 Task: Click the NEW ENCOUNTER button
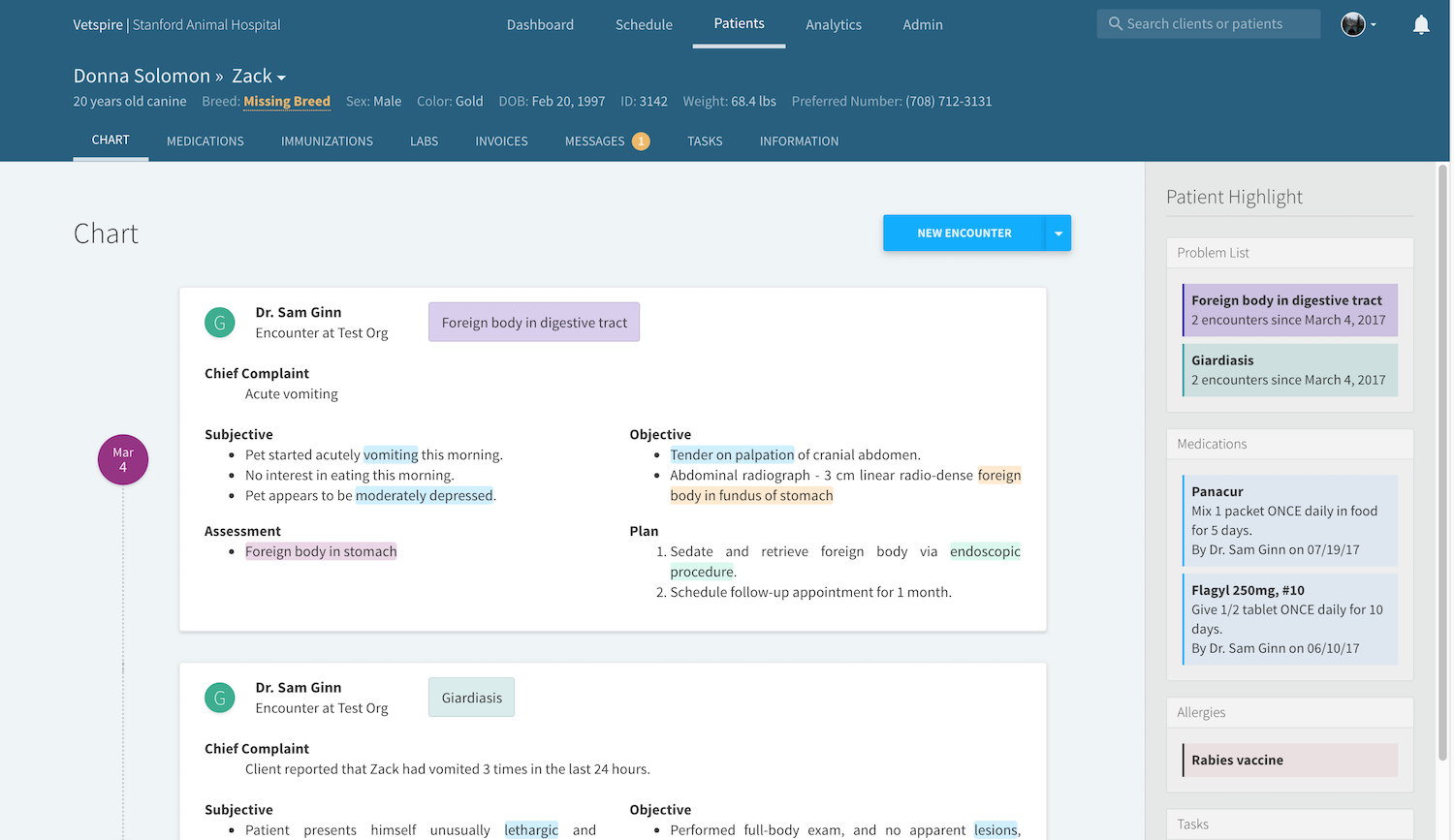pyautogui.click(x=963, y=233)
